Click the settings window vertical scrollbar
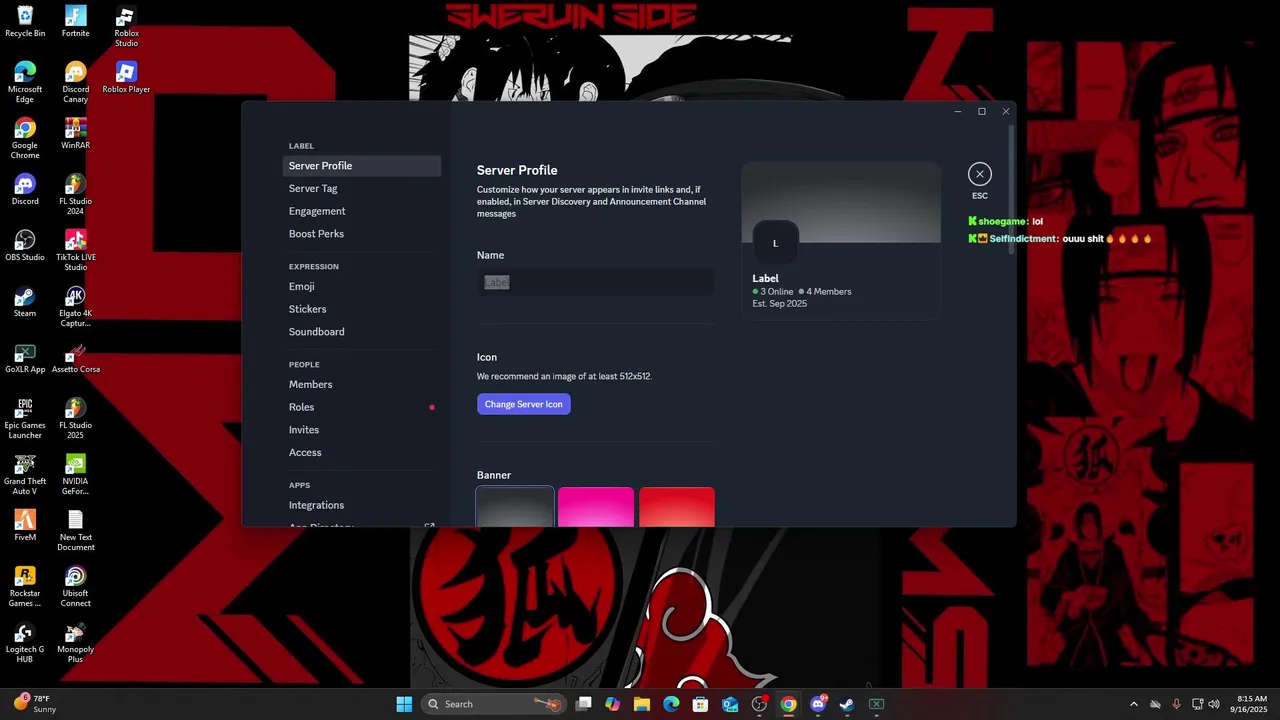The image size is (1280, 720). [x=1011, y=188]
